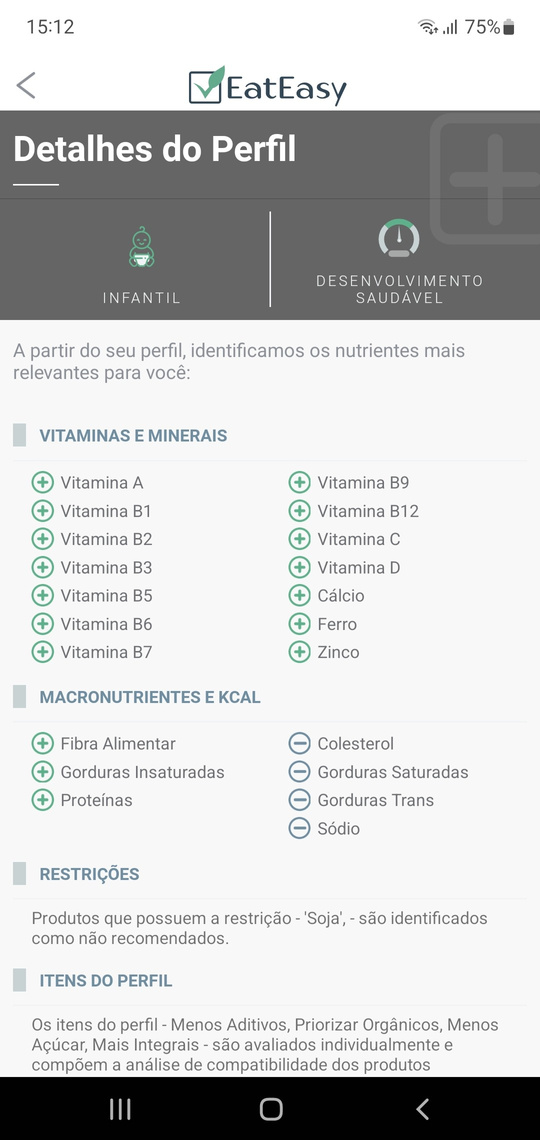Screen dimensions: 540x1140
Task: Tap the Android home button
Action: click(270, 1109)
